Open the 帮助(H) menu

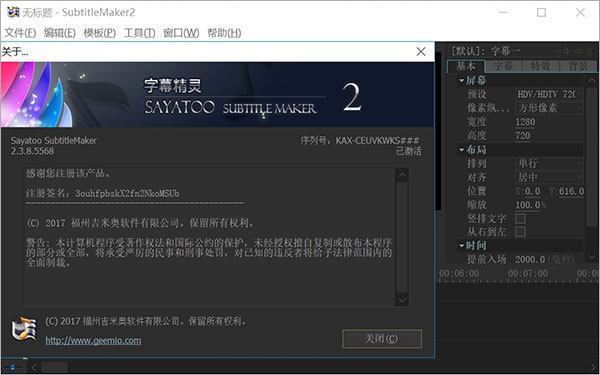pyautogui.click(x=224, y=33)
